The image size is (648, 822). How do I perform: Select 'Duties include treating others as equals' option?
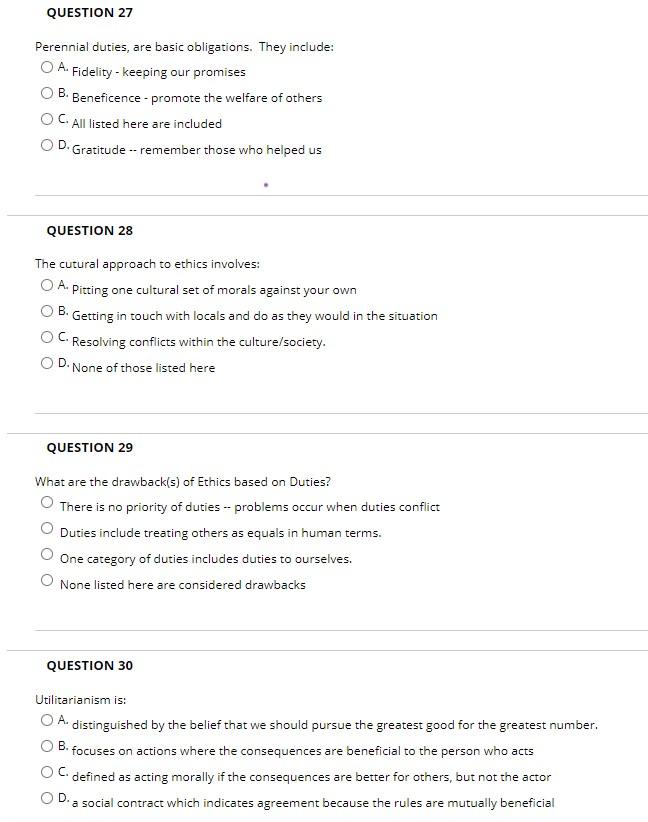[46, 527]
